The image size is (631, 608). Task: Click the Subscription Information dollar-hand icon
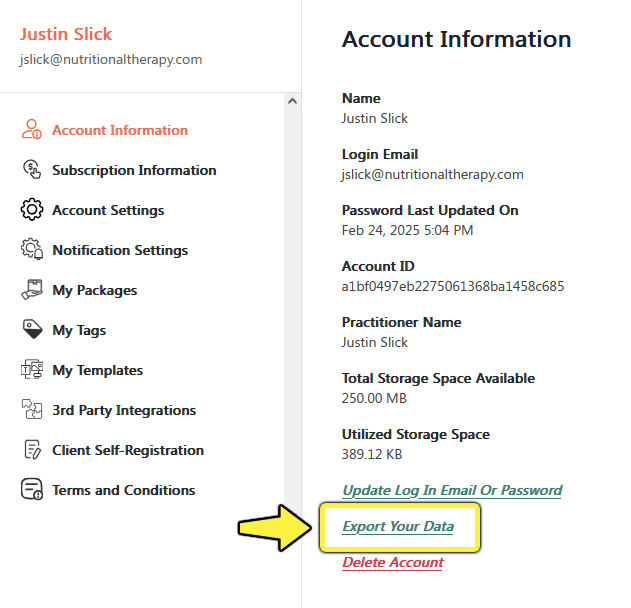[31, 169]
